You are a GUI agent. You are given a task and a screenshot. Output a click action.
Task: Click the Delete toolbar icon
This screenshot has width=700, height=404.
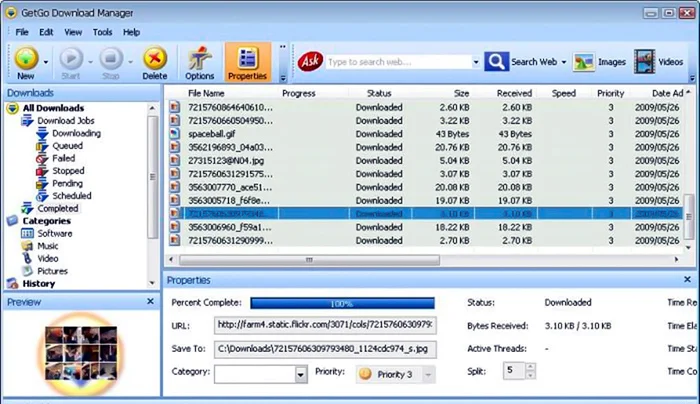[x=154, y=58]
